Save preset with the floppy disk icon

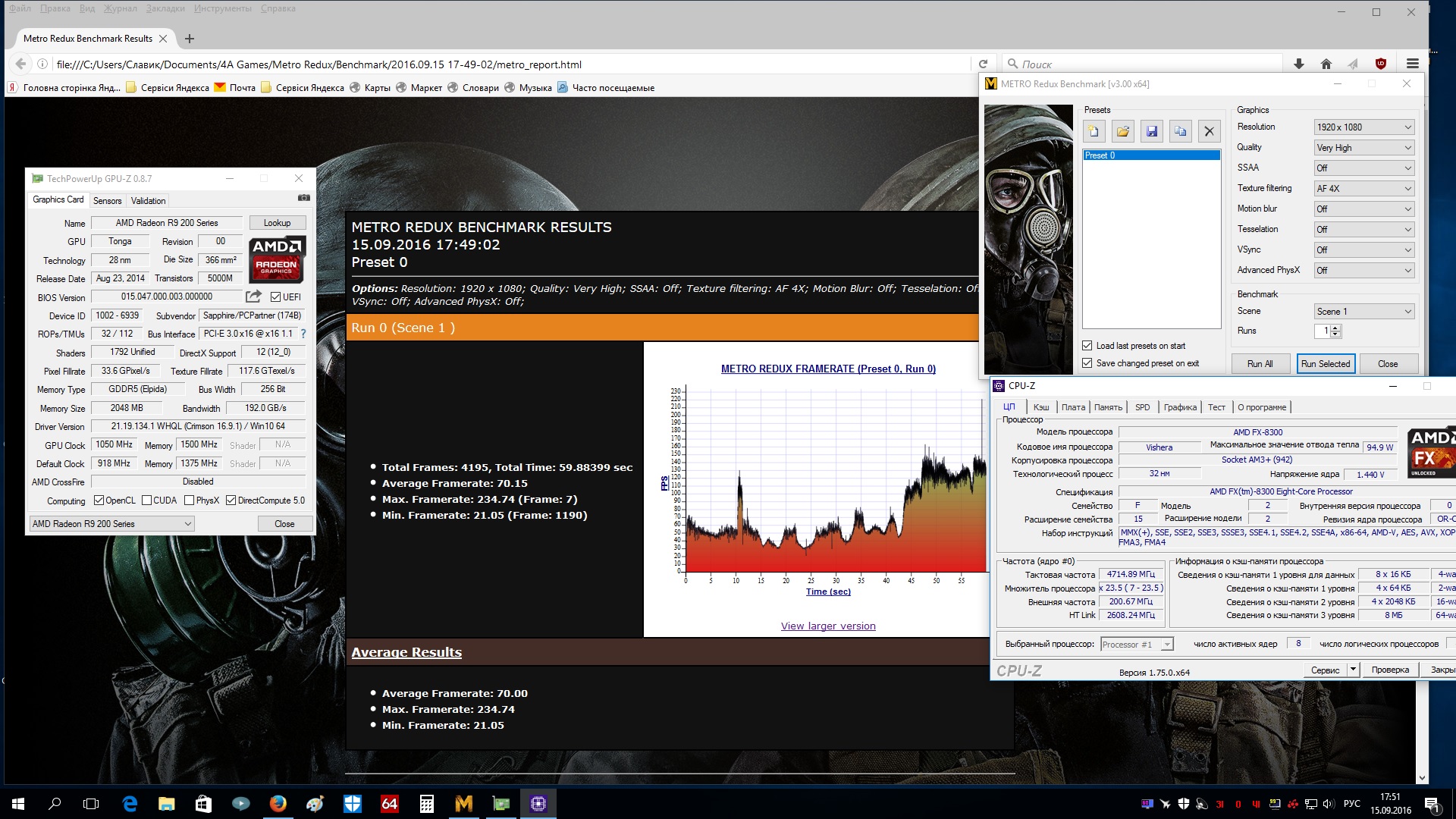[x=1151, y=131]
